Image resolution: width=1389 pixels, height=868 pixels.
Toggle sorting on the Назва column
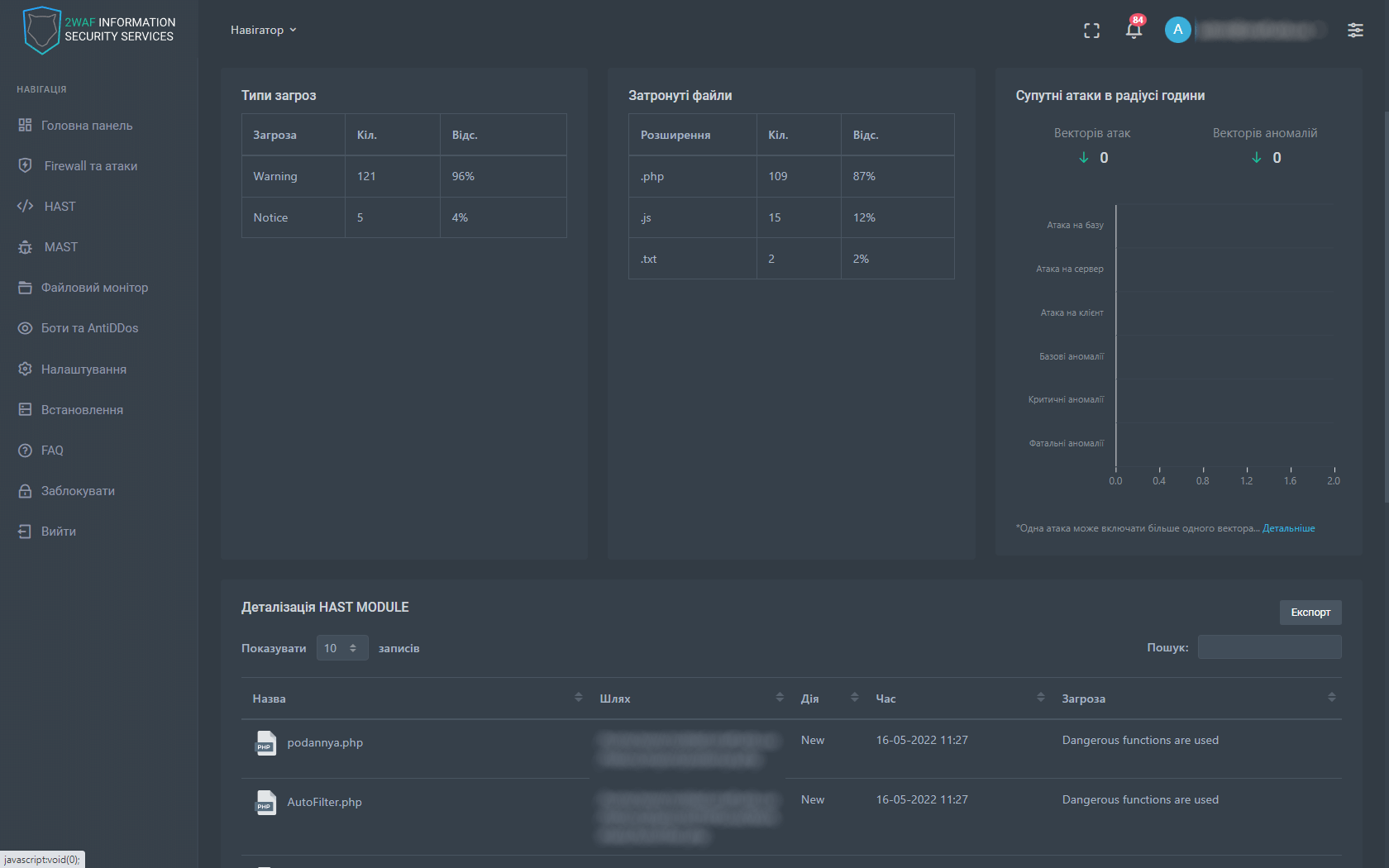578,698
